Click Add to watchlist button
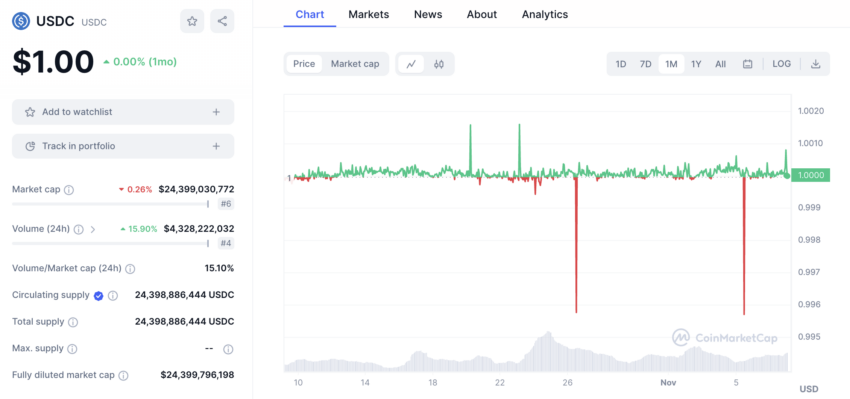Viewport: 850px width, 399px height. pyautogui.click(x=123, y=112)
